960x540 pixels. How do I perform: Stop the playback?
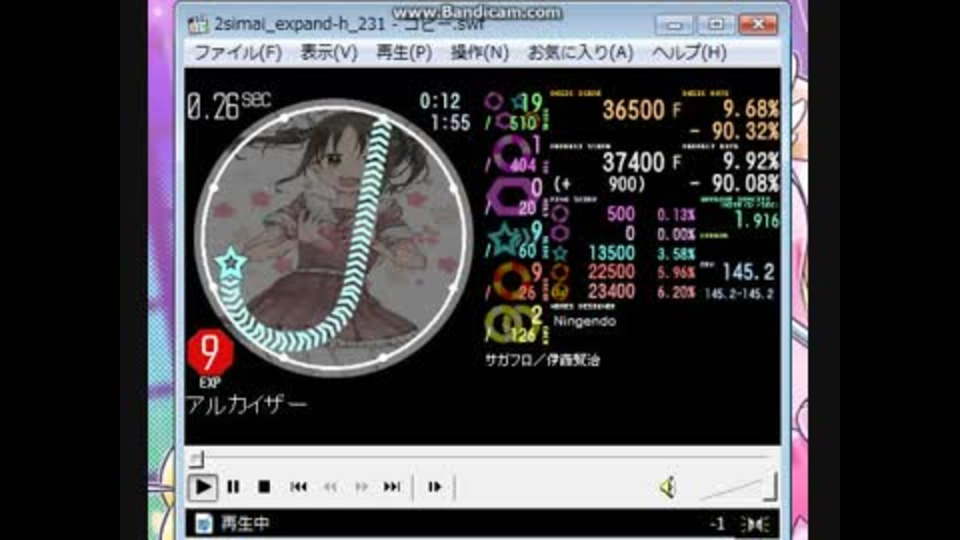[264, 487]
